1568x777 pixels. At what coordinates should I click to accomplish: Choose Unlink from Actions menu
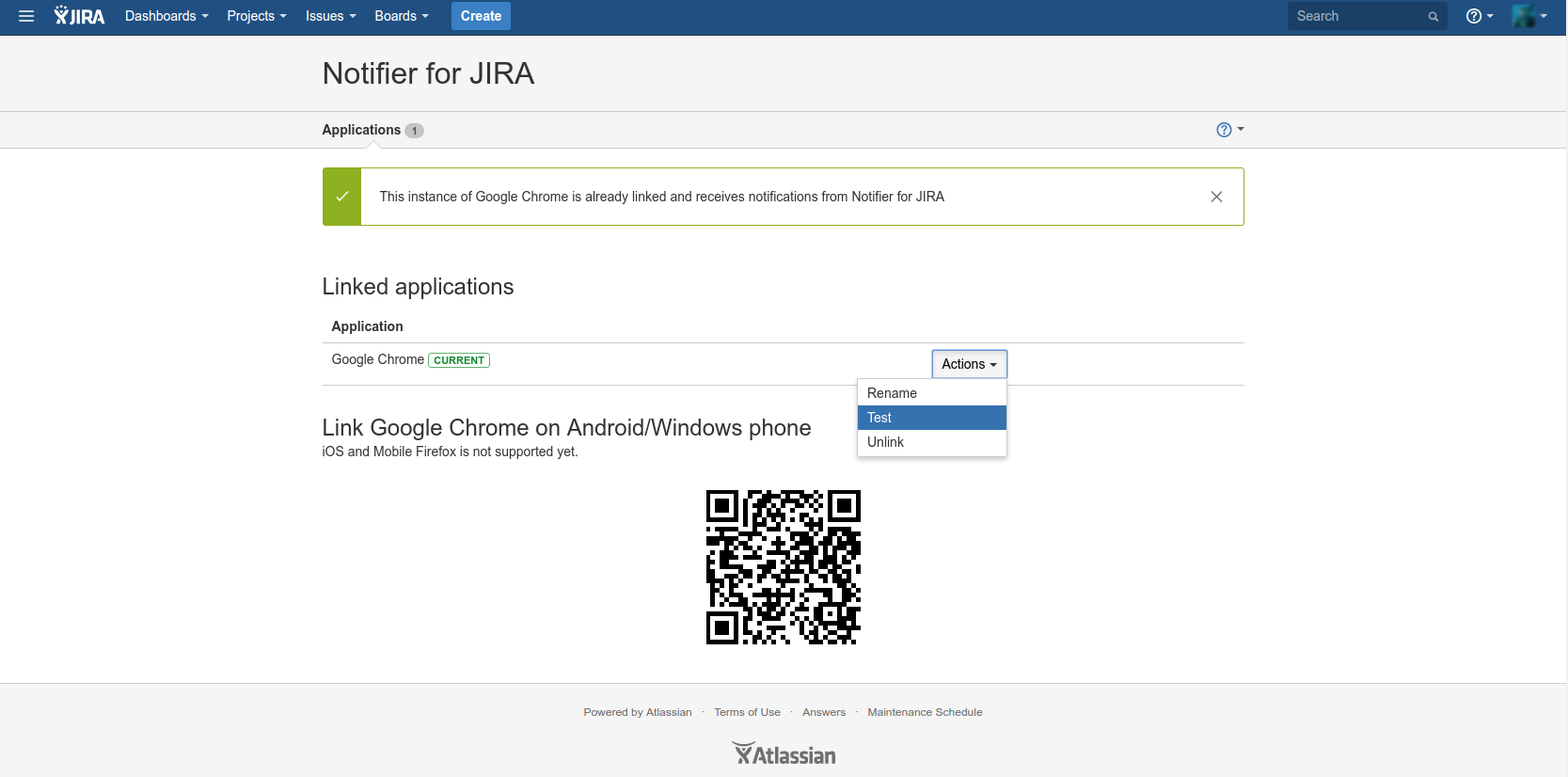pyautogui.click(x=932, y=442)
